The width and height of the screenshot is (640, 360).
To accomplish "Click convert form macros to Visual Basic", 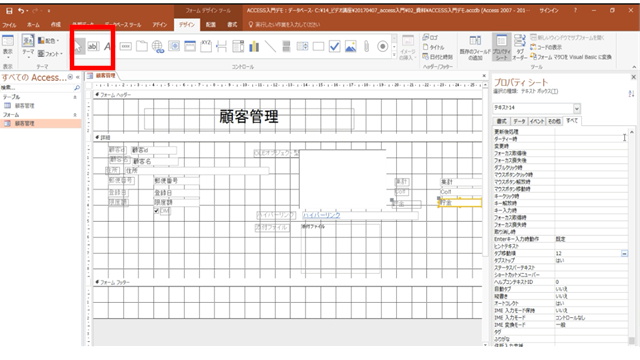I will pyautogui.click(x=571, y=57).
